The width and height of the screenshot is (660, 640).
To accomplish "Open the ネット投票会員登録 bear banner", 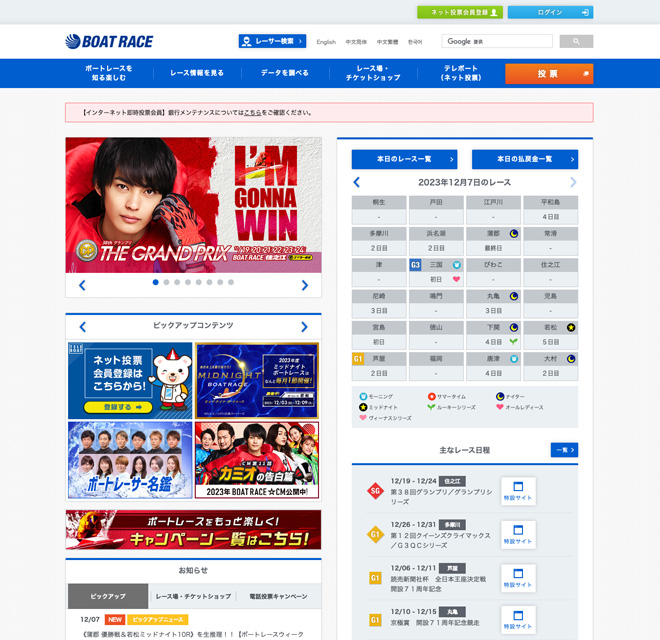I will coord(130,381).
